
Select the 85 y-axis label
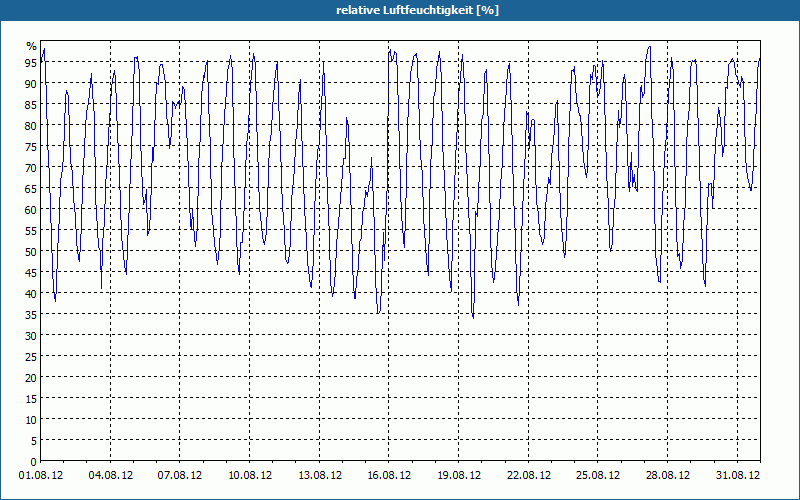pyautogui.click(x=31, y=104)
